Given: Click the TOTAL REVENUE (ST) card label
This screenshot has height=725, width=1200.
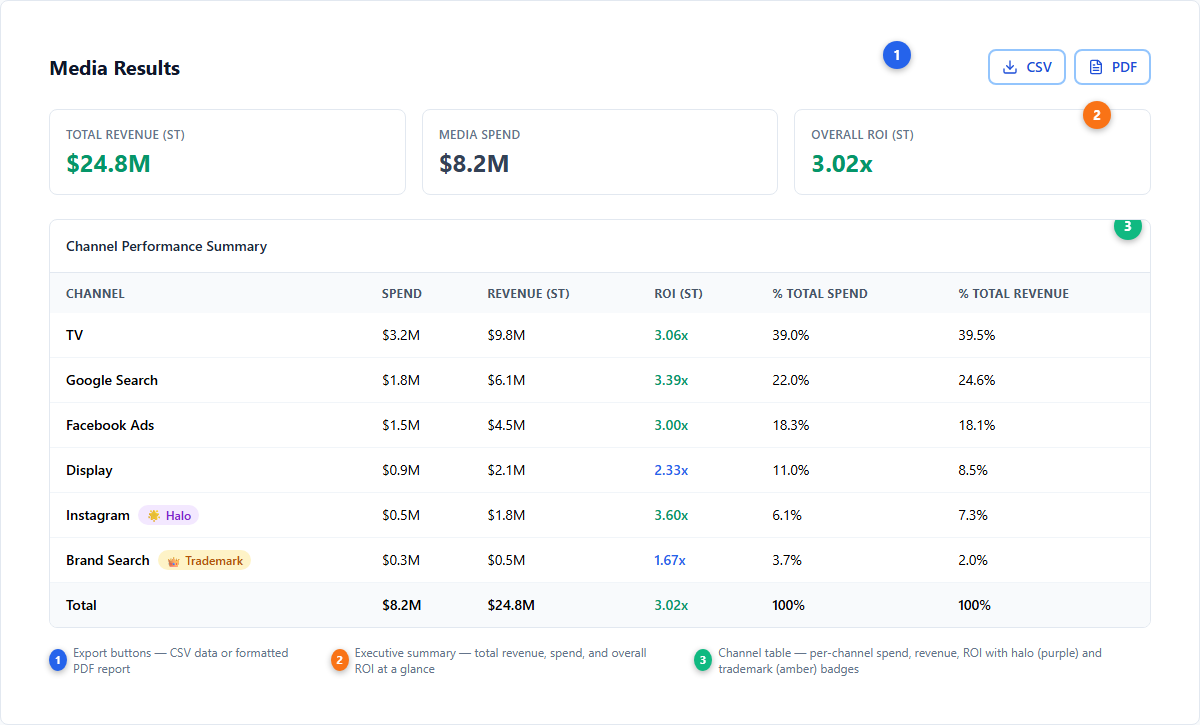Looking at the screenshot, I should (x=125, y=135).
